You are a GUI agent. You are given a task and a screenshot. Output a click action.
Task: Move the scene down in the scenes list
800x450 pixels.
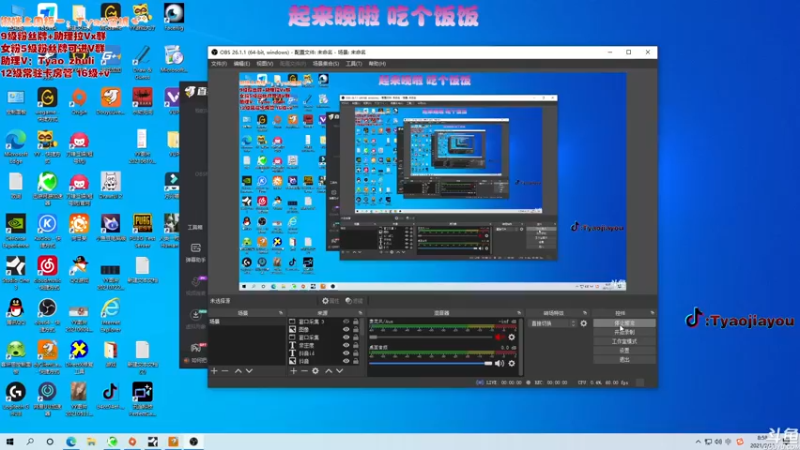[x=249, y=371]
